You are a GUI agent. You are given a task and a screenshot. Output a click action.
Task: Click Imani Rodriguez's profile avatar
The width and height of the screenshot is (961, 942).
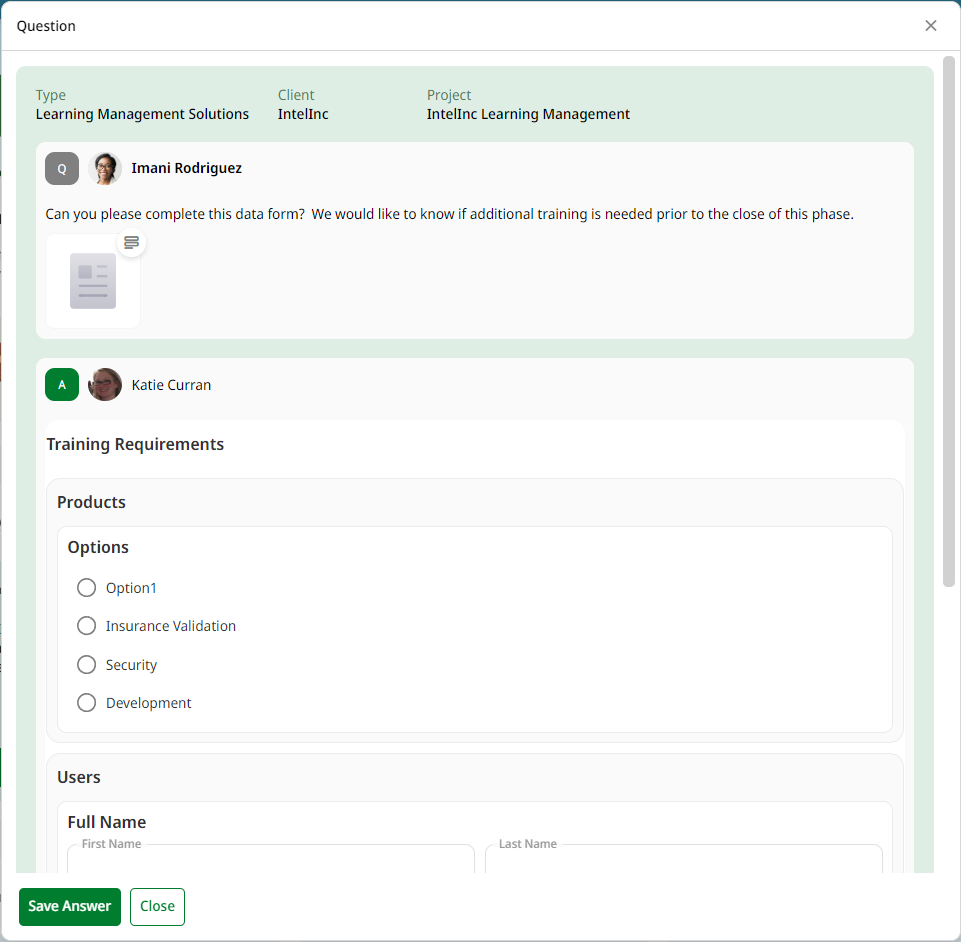click(x=105, y=168)
